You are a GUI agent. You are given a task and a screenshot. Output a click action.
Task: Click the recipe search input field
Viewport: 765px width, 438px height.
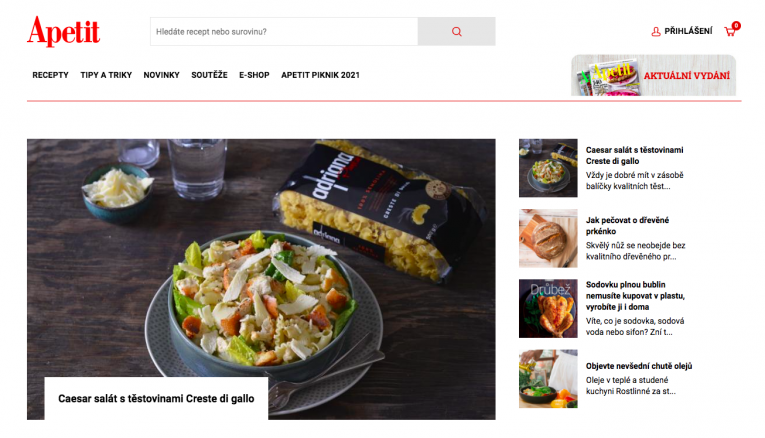click(284, 32)
